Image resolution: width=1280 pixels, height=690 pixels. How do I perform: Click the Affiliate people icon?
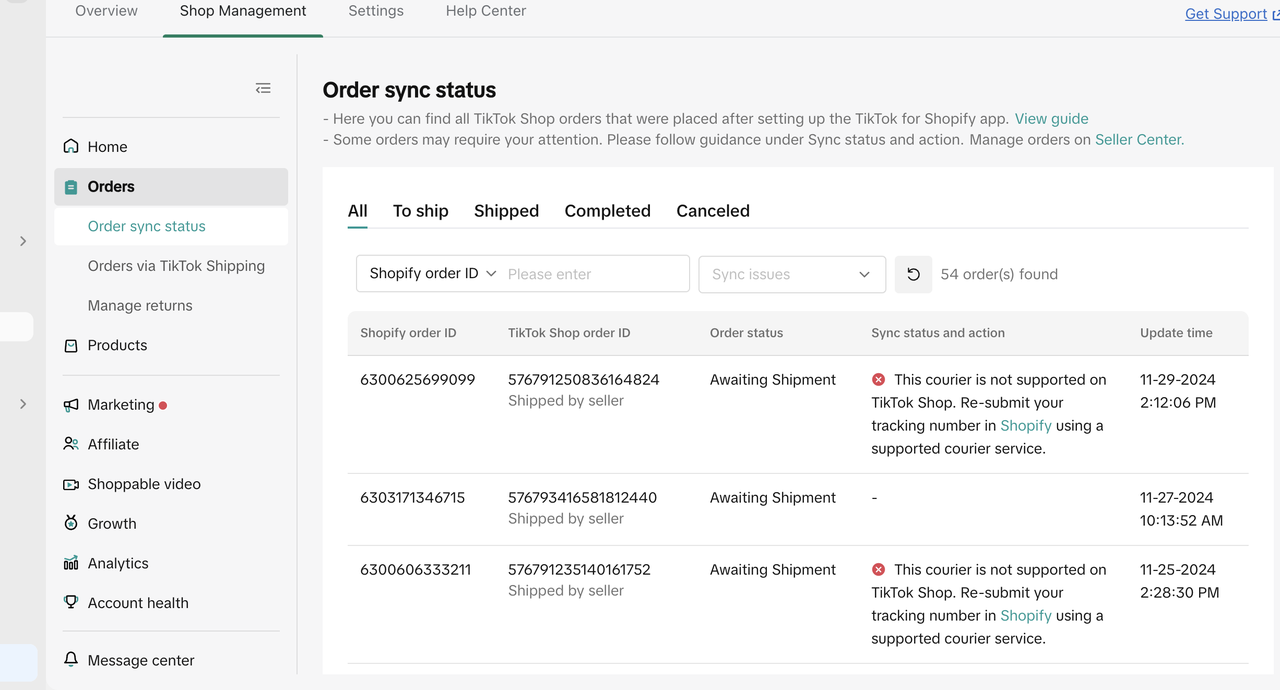[71, 444]
